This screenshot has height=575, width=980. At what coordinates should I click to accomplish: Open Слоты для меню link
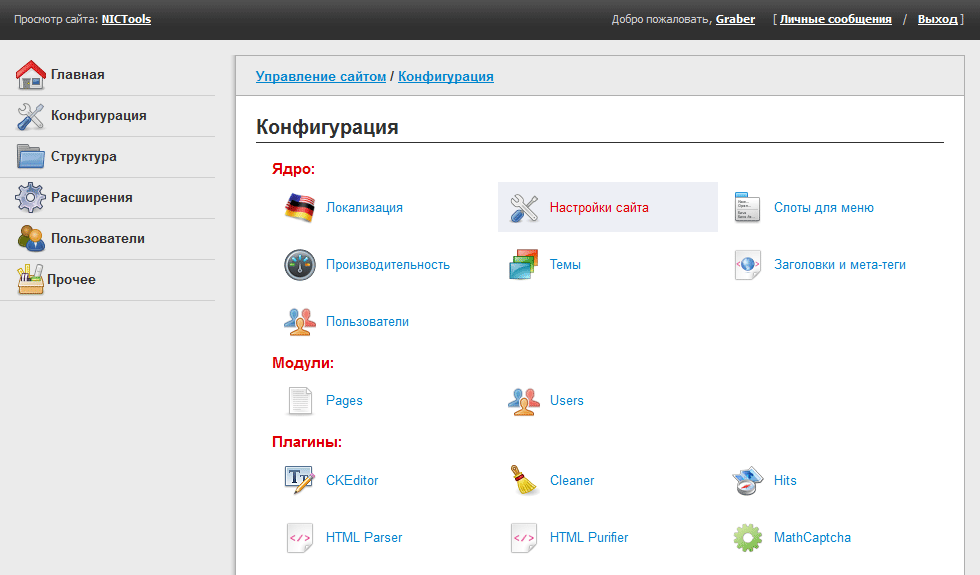824,208
